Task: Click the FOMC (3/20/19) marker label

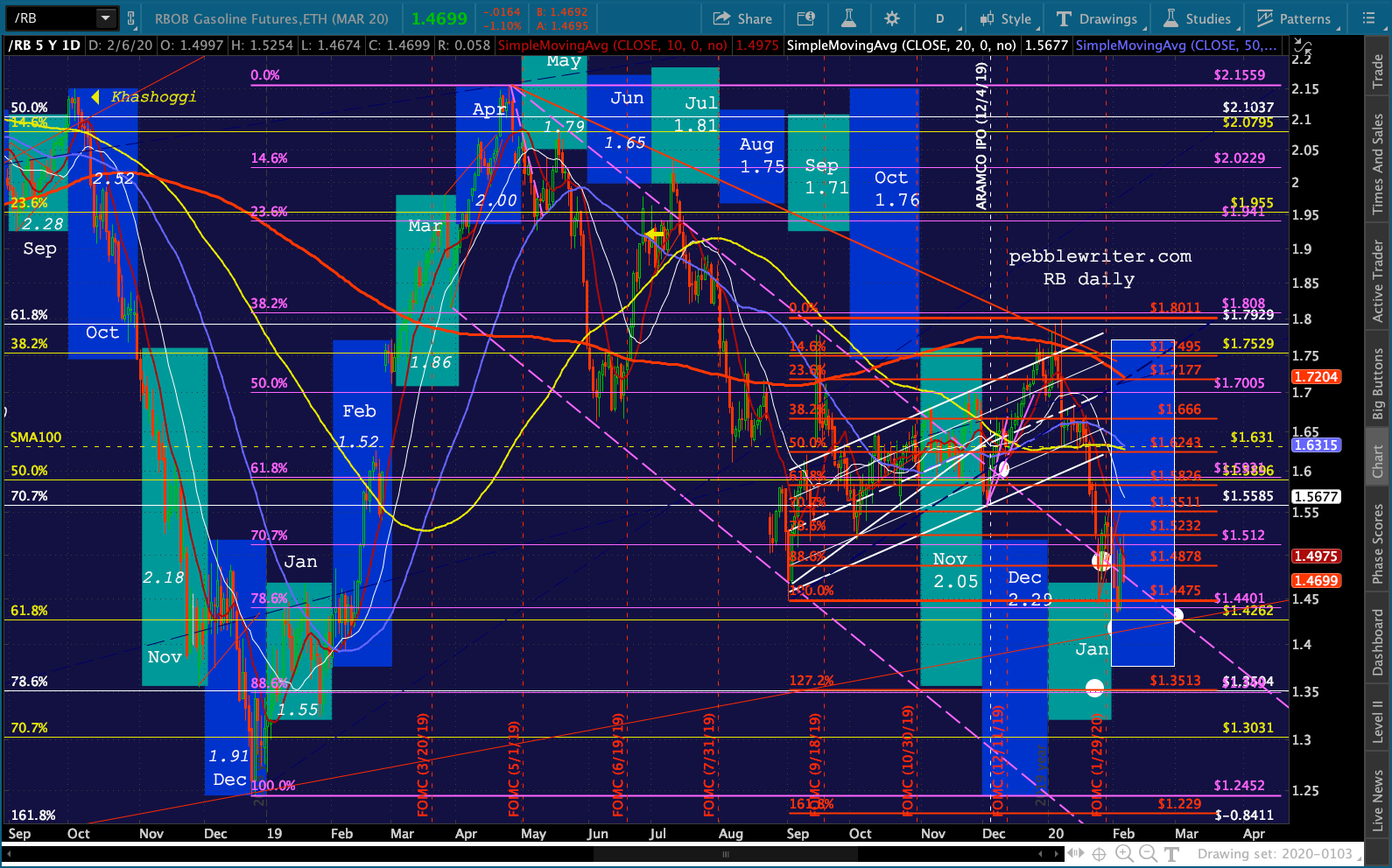Action: point(423,766)
